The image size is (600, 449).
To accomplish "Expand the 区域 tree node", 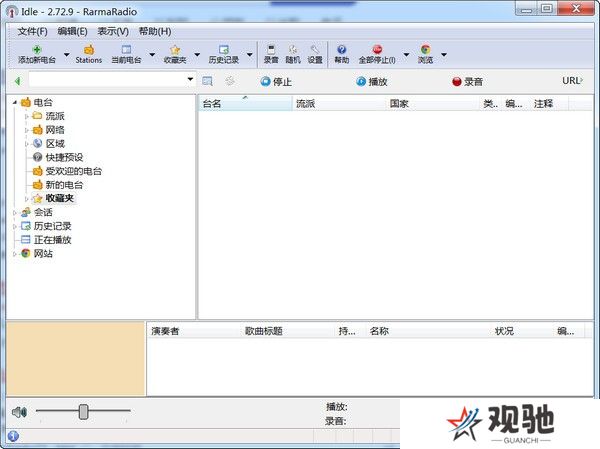I will pos(26,144).
